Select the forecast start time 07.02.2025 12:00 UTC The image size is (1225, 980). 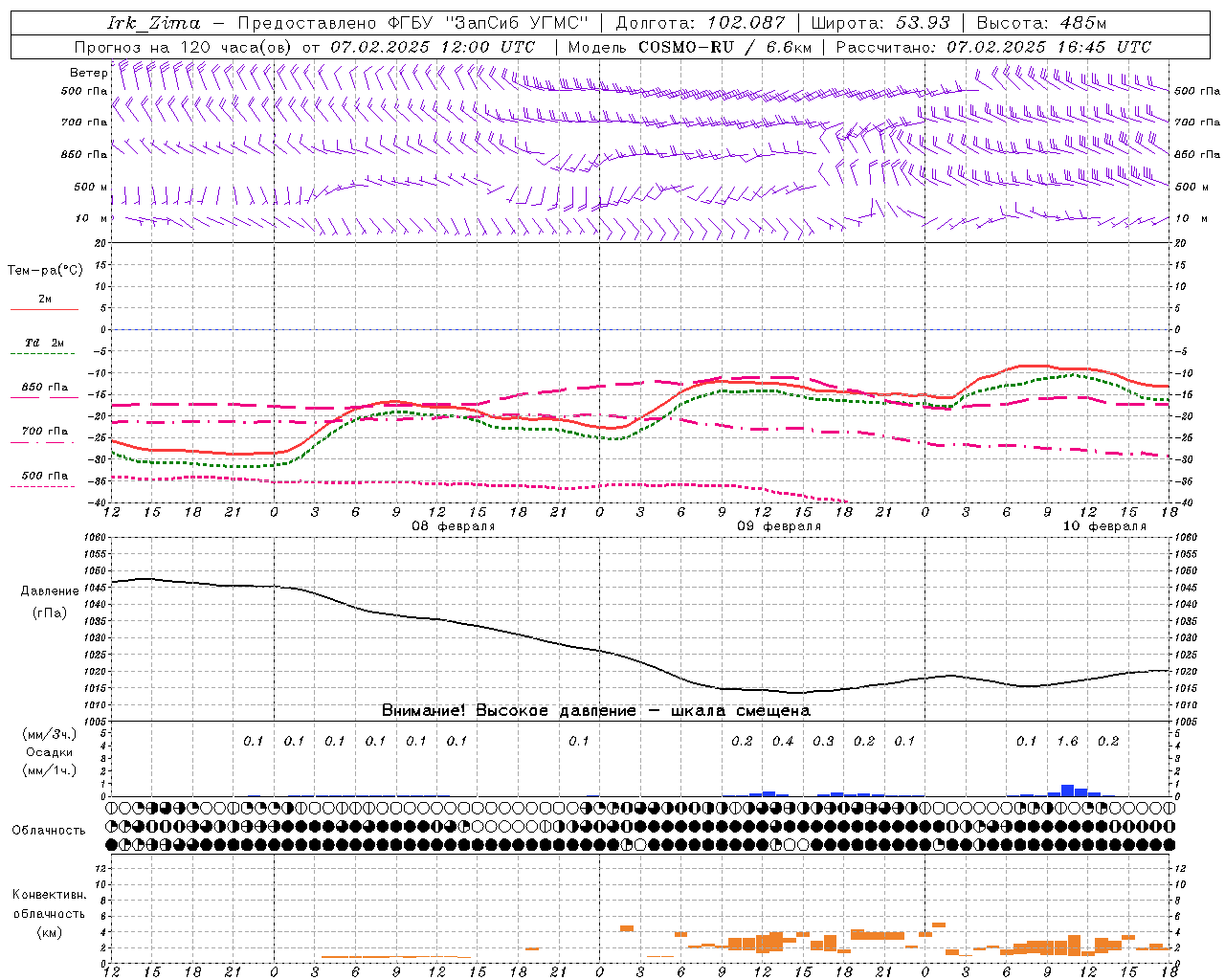[433, 47]
